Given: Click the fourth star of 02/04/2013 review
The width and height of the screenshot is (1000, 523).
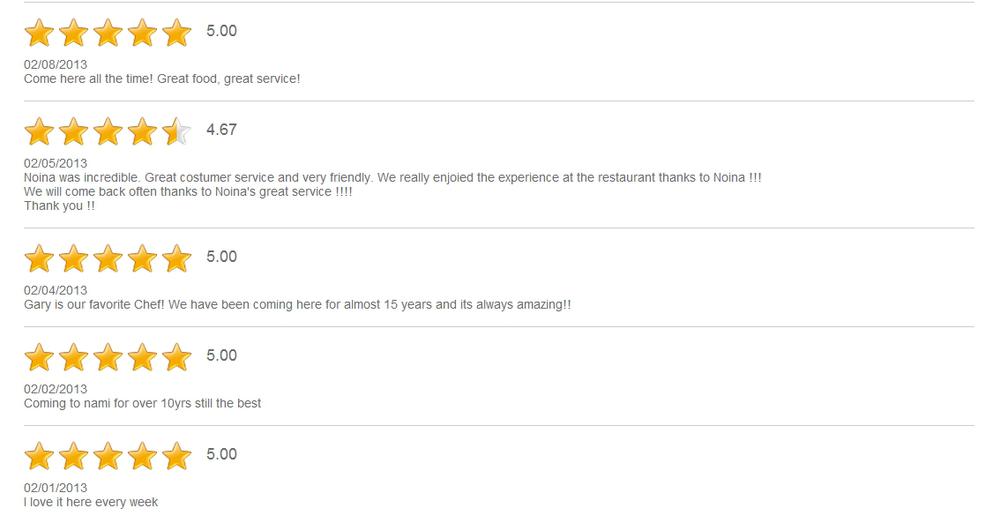Looking at the screenshot, I should 142,258.
